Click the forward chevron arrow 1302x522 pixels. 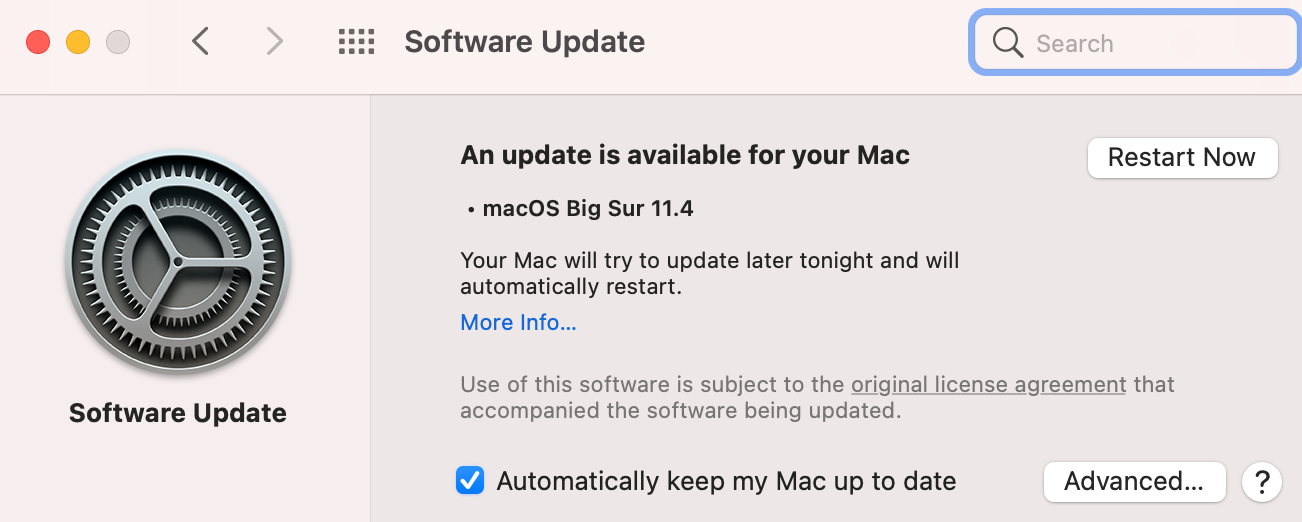pos(274,42)
